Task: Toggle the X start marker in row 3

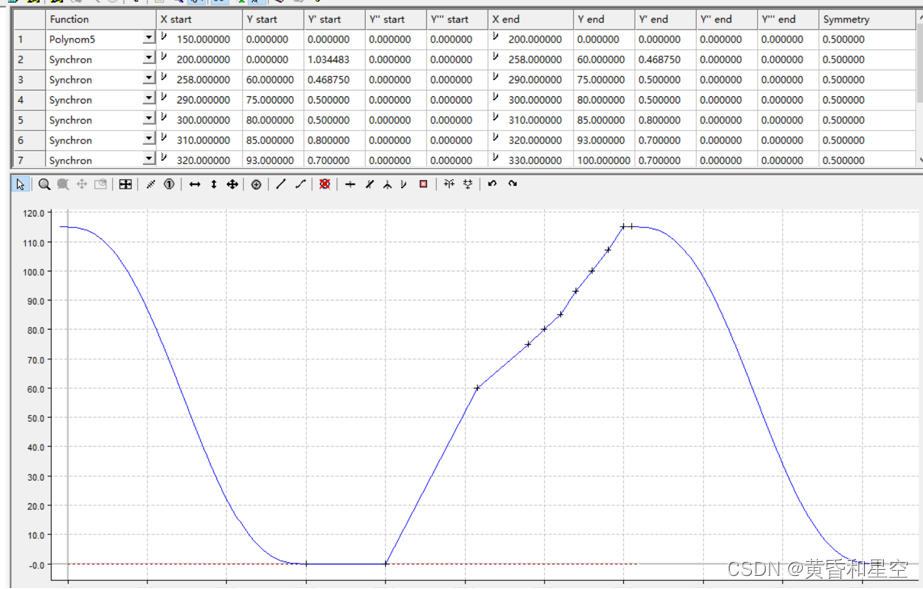Action: pyautogui.click(x=164, y=77)
